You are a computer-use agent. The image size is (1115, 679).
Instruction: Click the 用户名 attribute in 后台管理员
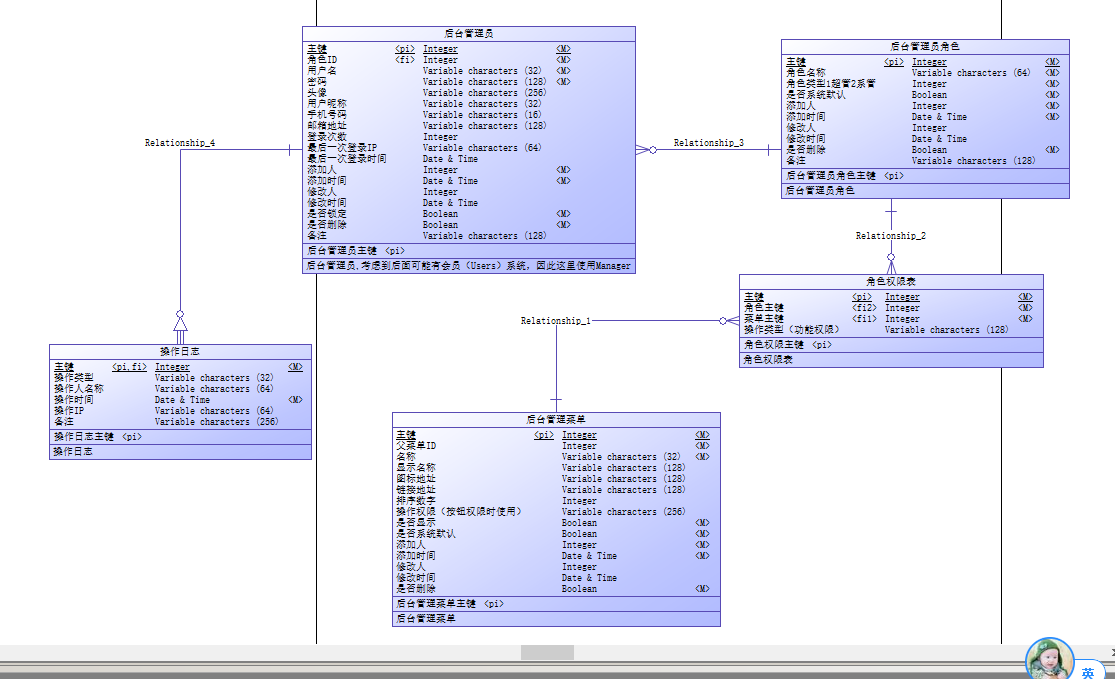[x=322, y=71]
